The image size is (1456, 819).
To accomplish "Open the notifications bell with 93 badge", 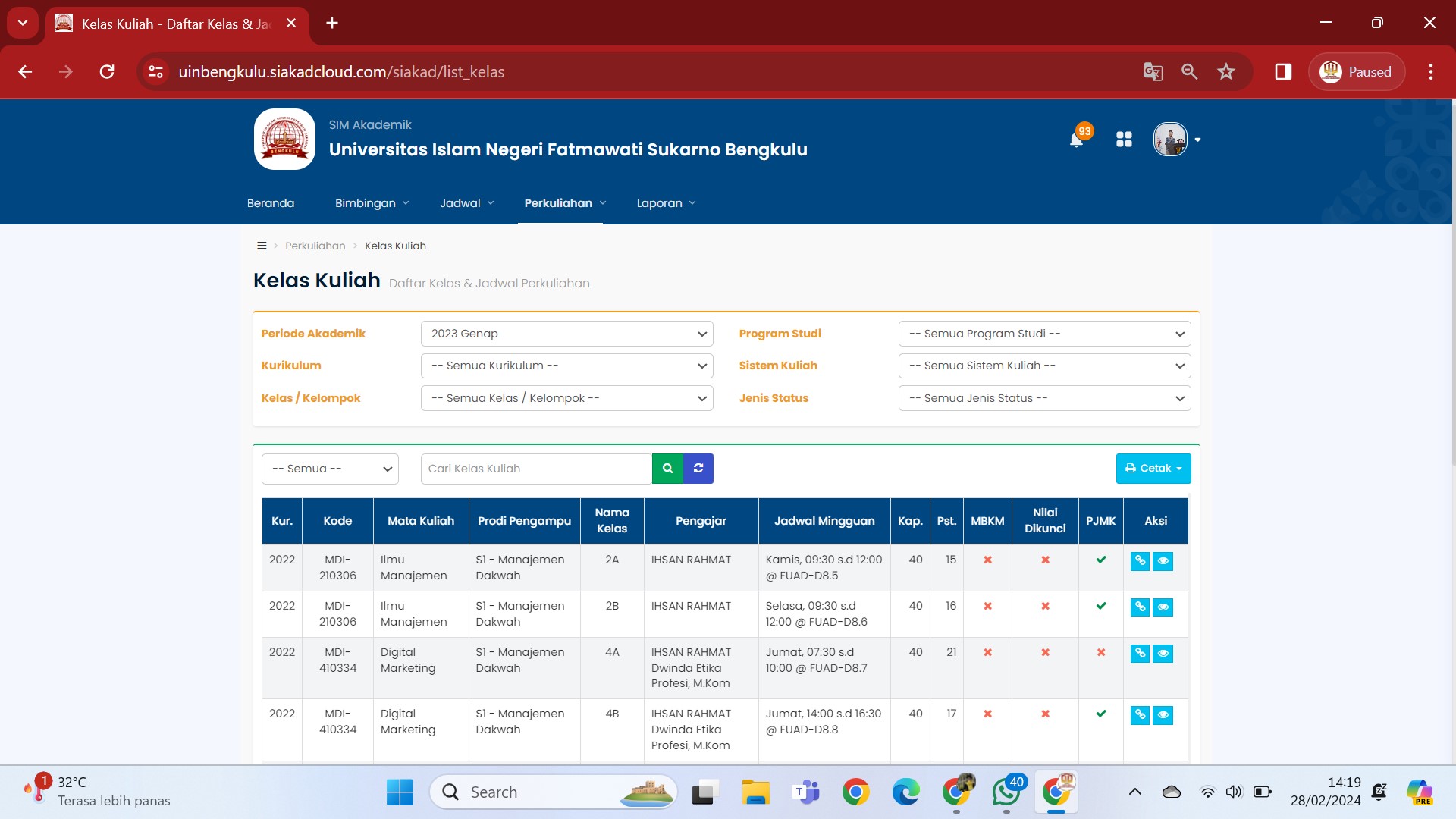I will pos(1076,140).
